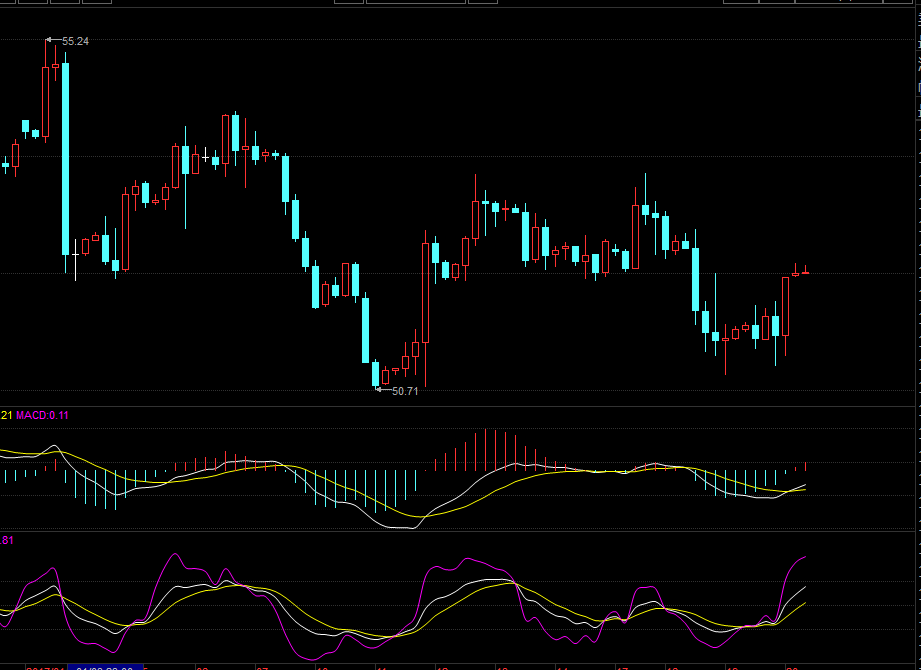Click the magenta J line peak at the bottom panel's right end
This screenshot has width=921, height=670.
[x=803, y=556]
